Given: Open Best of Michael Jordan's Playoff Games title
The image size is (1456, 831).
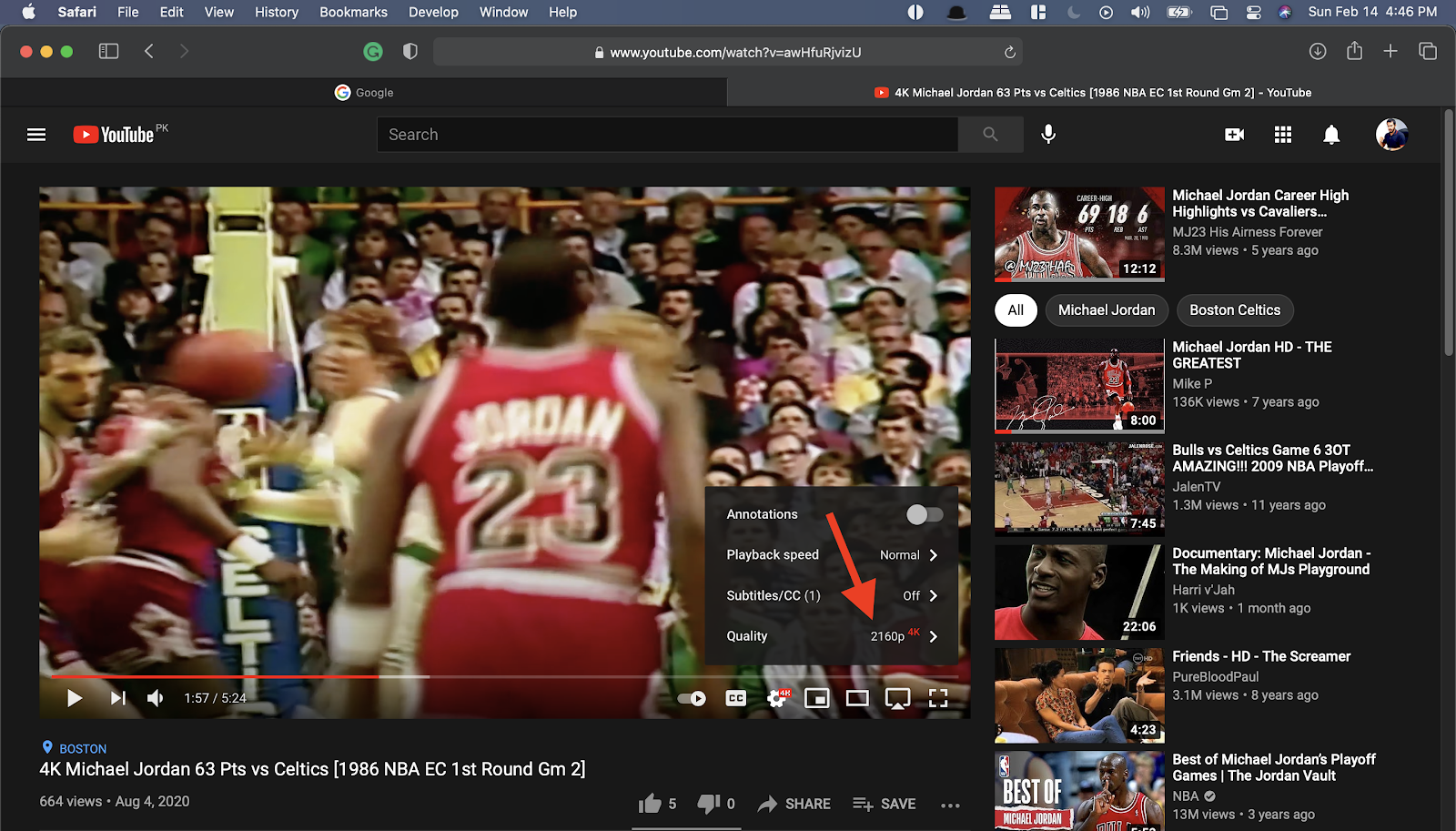Looking at the screenshot, I should [1274, 767].
